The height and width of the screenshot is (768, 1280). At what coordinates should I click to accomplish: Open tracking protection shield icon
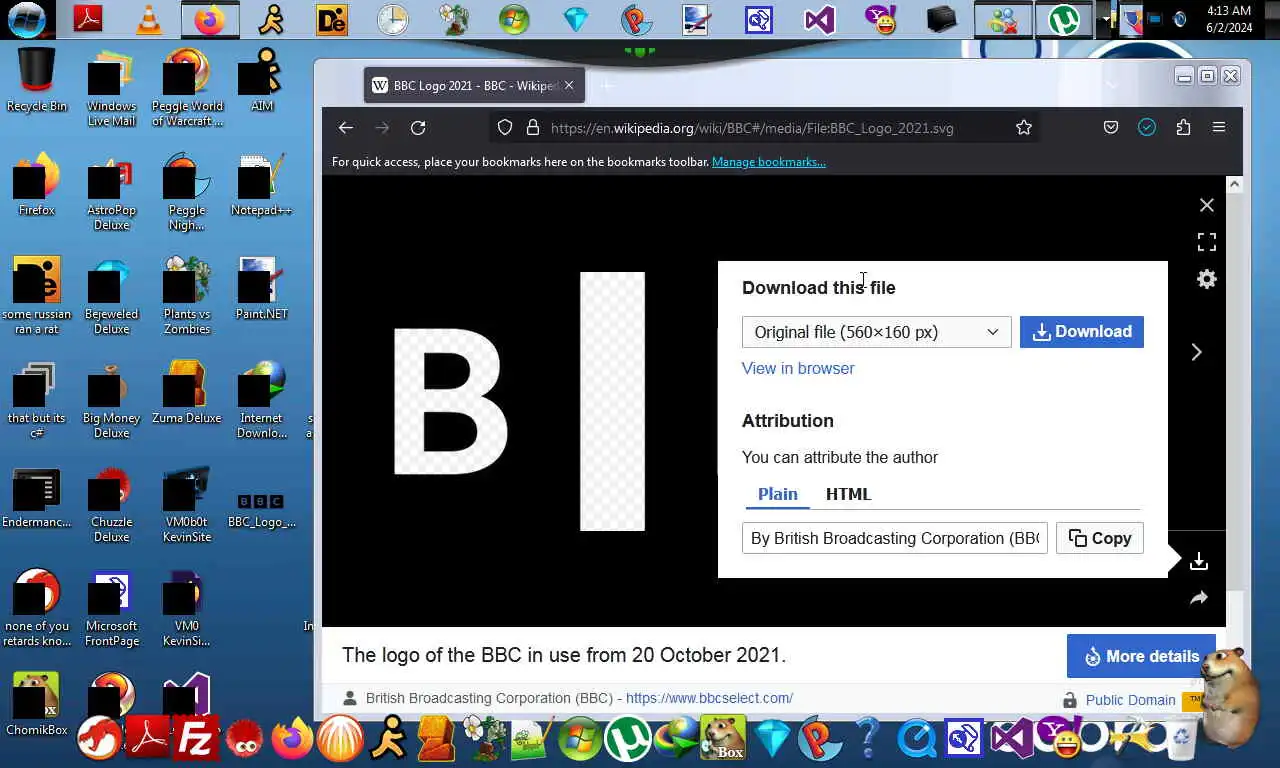(505, 128)
